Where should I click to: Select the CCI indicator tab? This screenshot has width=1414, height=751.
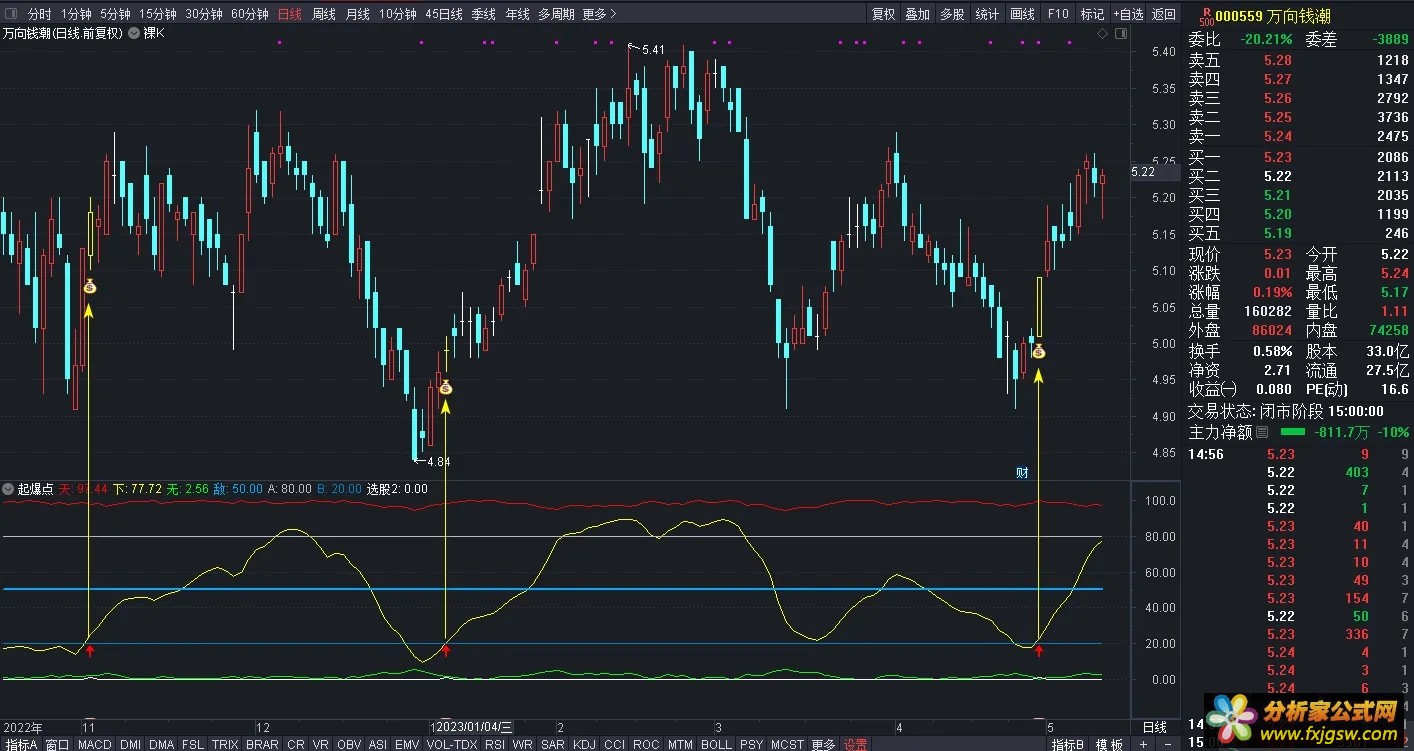point(615,744)
